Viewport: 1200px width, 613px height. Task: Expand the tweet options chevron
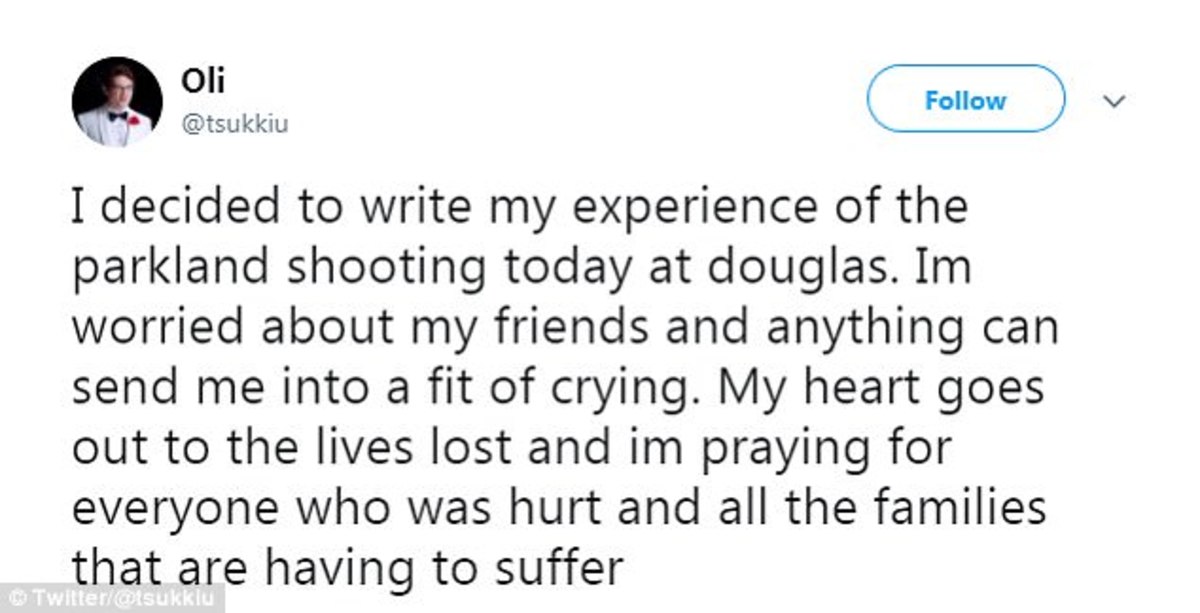[x=1113, y=101]
